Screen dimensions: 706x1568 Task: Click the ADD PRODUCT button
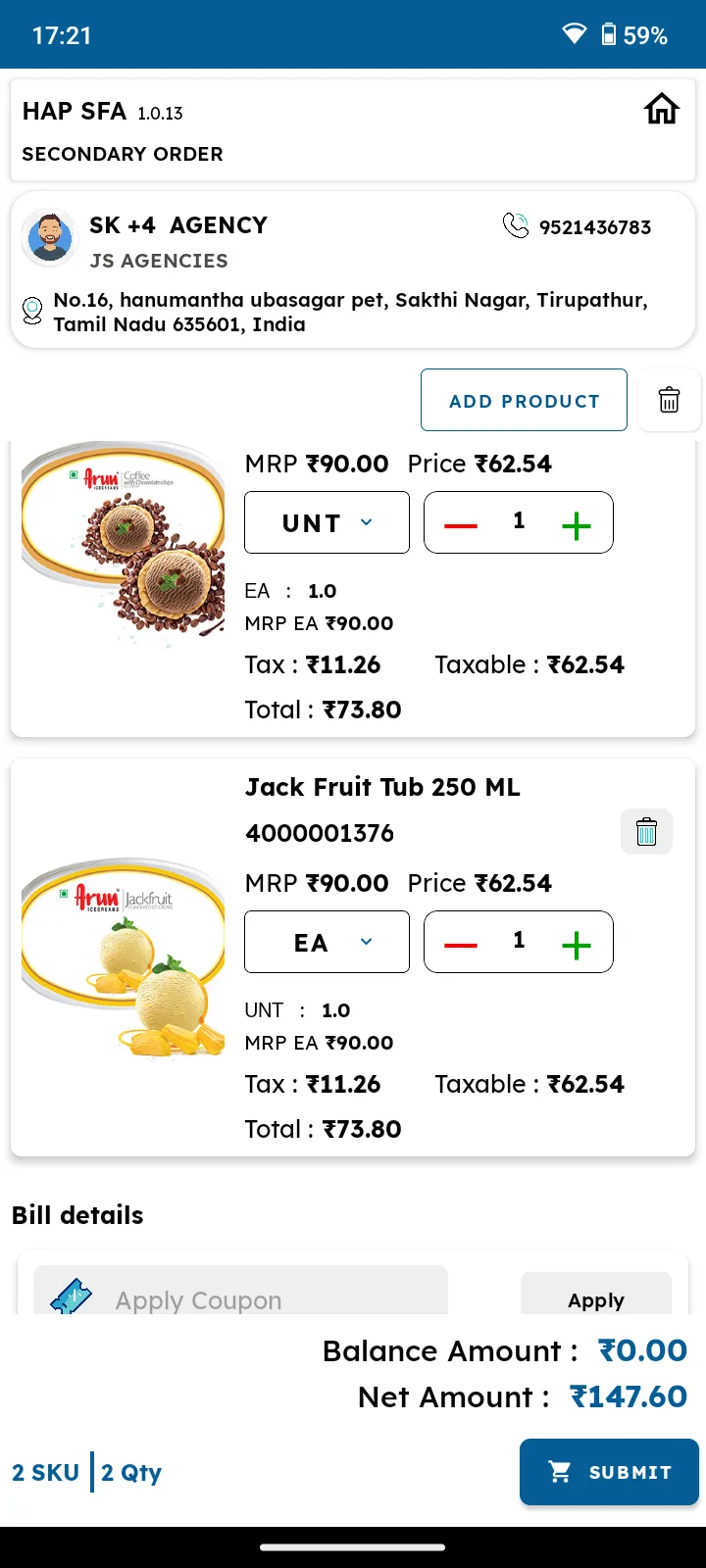524,400
